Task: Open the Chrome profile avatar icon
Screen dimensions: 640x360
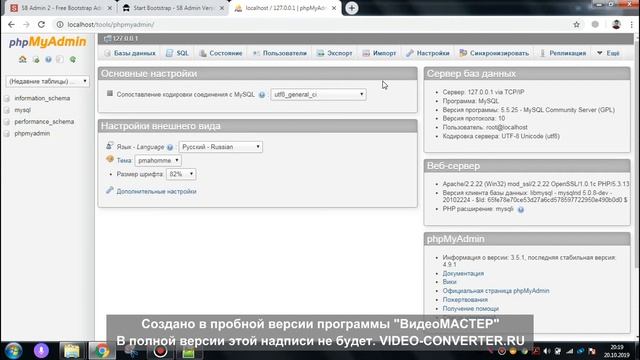Action: coord(616,24)
